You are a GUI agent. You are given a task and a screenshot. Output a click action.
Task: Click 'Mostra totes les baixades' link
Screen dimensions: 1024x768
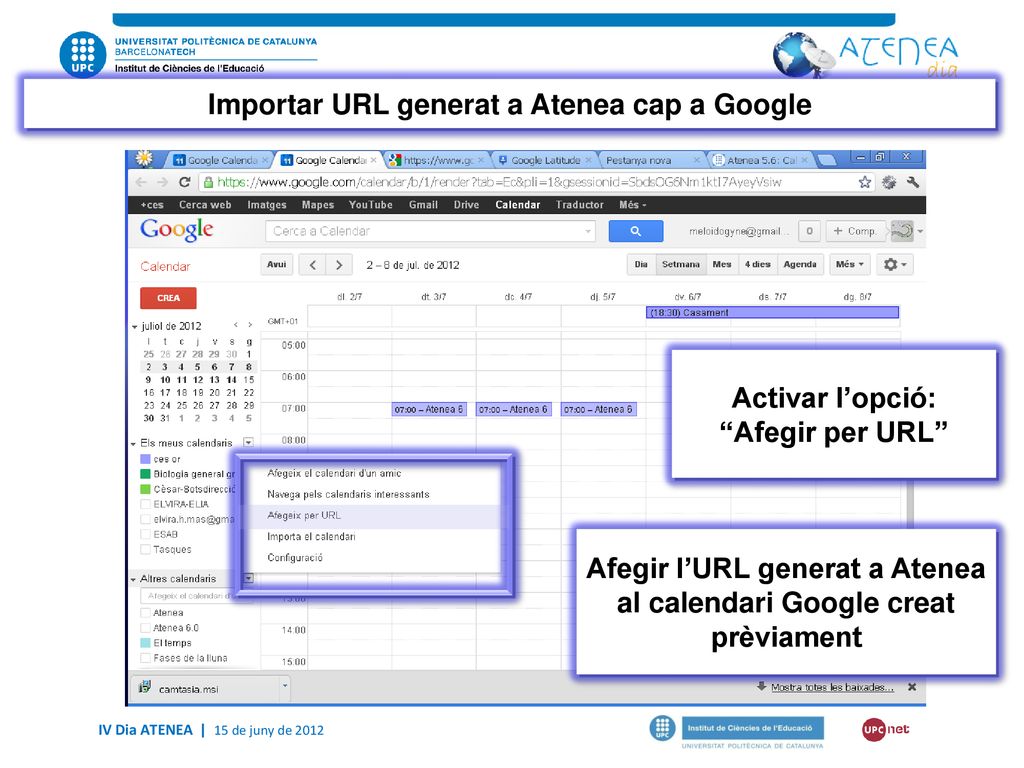(832, 687)
